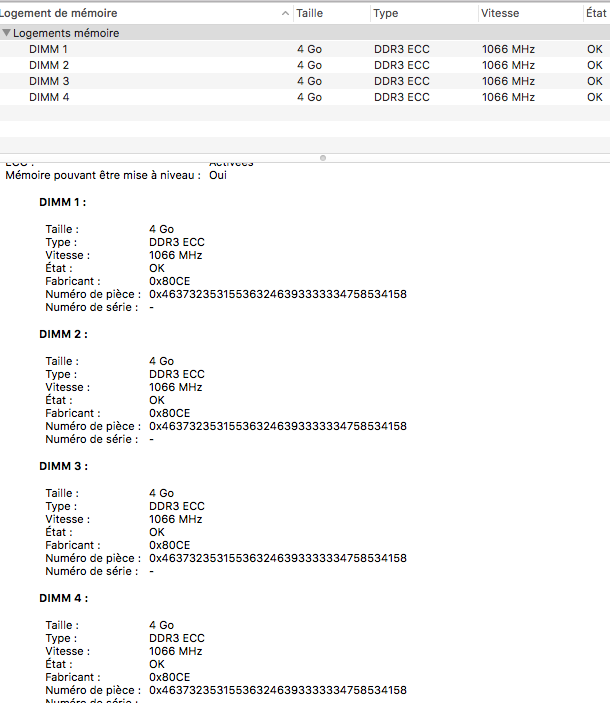Screen dimensions: 610x703
Task: Click the DIMM 1 part number hex value
Action: pos(278,294)
